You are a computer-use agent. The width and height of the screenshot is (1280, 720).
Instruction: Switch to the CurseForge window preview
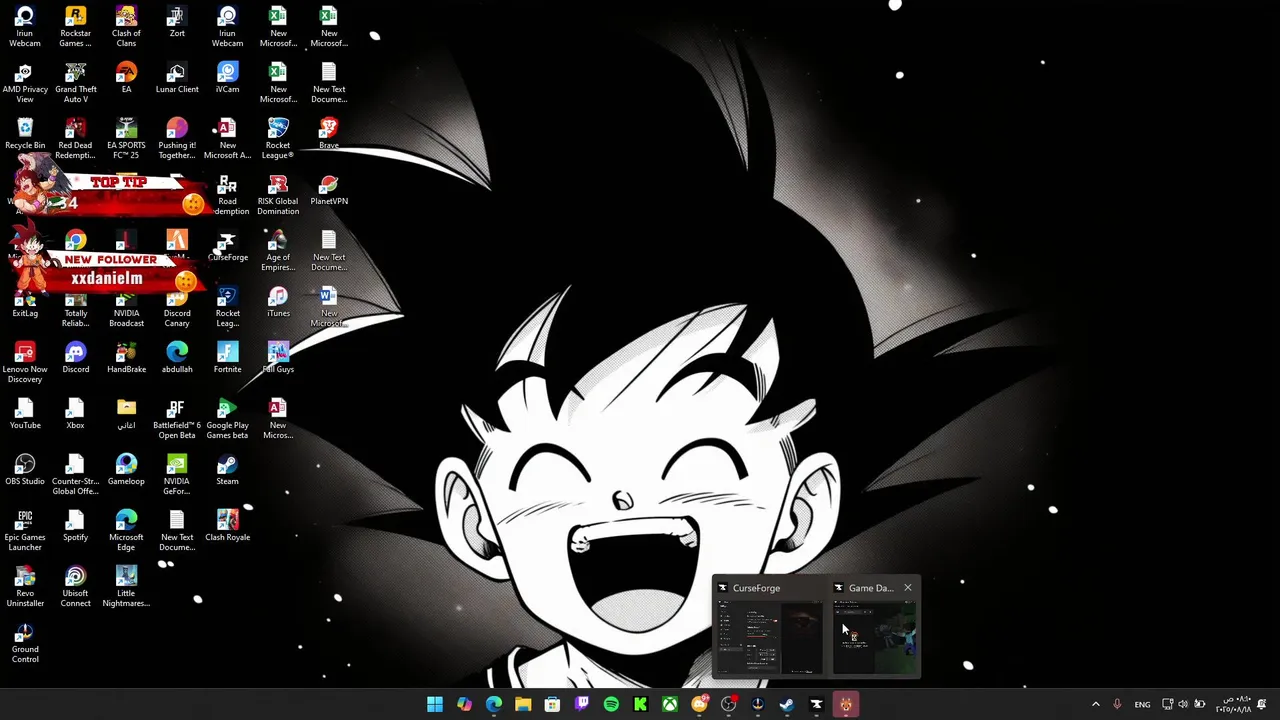[x=768, y=628]
